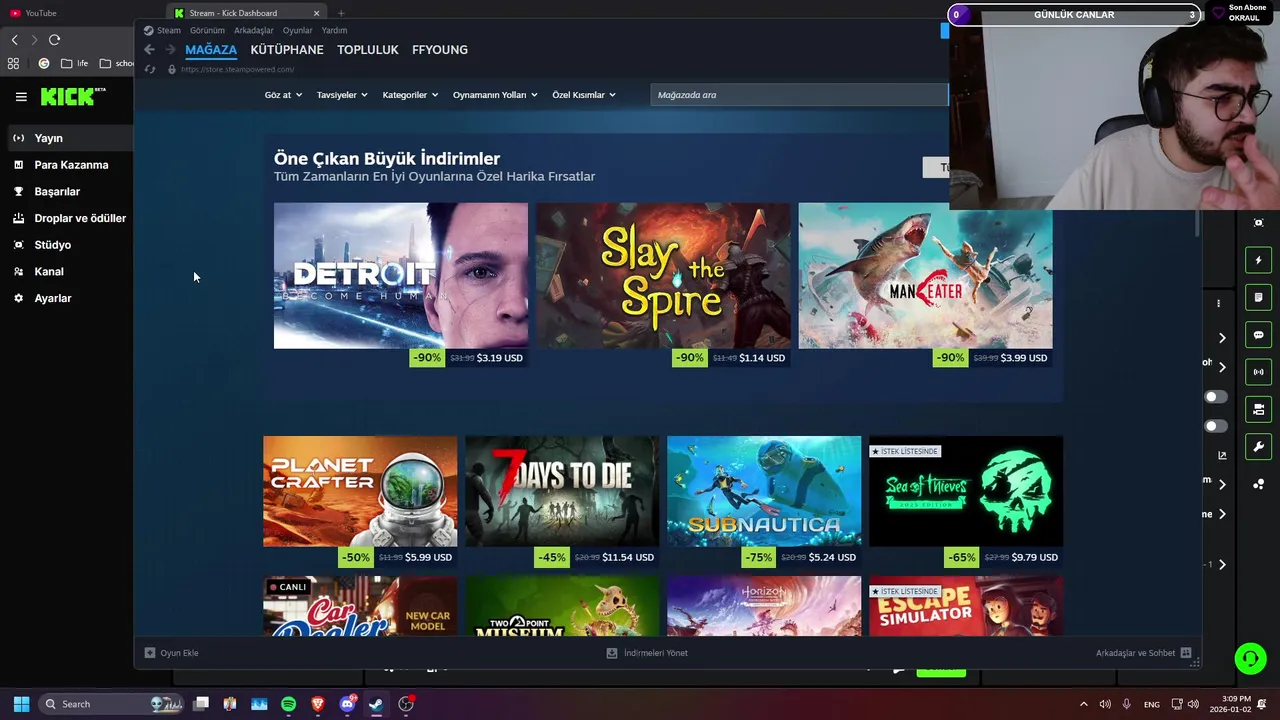Expand Oynamanın Yolları dropdown
Screen dimensions: 1280x720
pyautogui.click(x=495, y=95)
